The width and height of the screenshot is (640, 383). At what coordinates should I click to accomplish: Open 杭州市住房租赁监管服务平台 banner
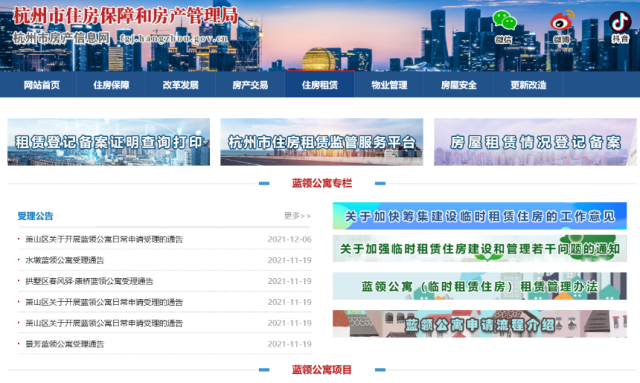pos(322,142)
